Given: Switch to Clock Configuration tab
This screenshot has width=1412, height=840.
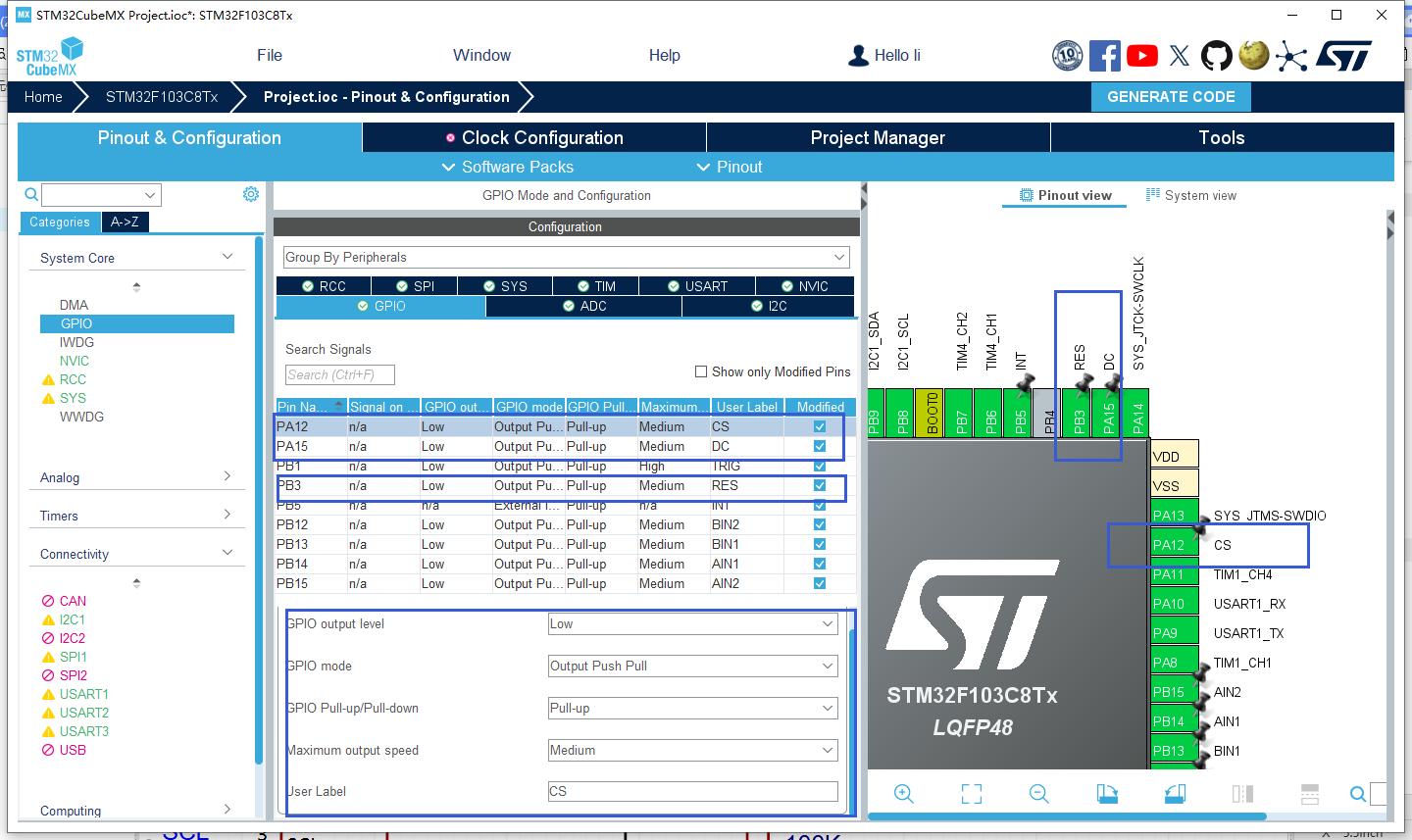Looking at the screenshot, I should tap(534, 137).
